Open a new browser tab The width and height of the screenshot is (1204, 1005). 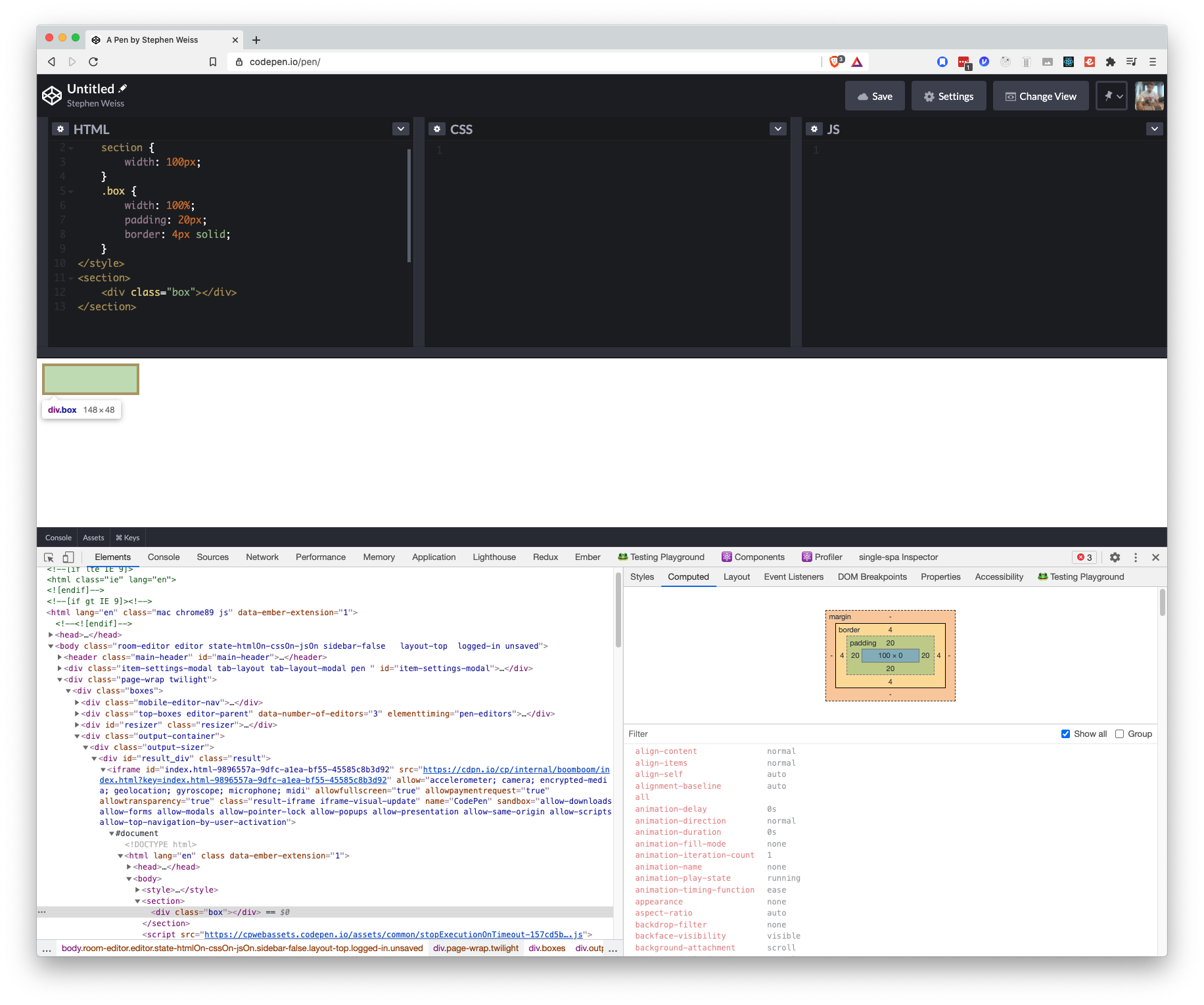click(x=256, y=40)
